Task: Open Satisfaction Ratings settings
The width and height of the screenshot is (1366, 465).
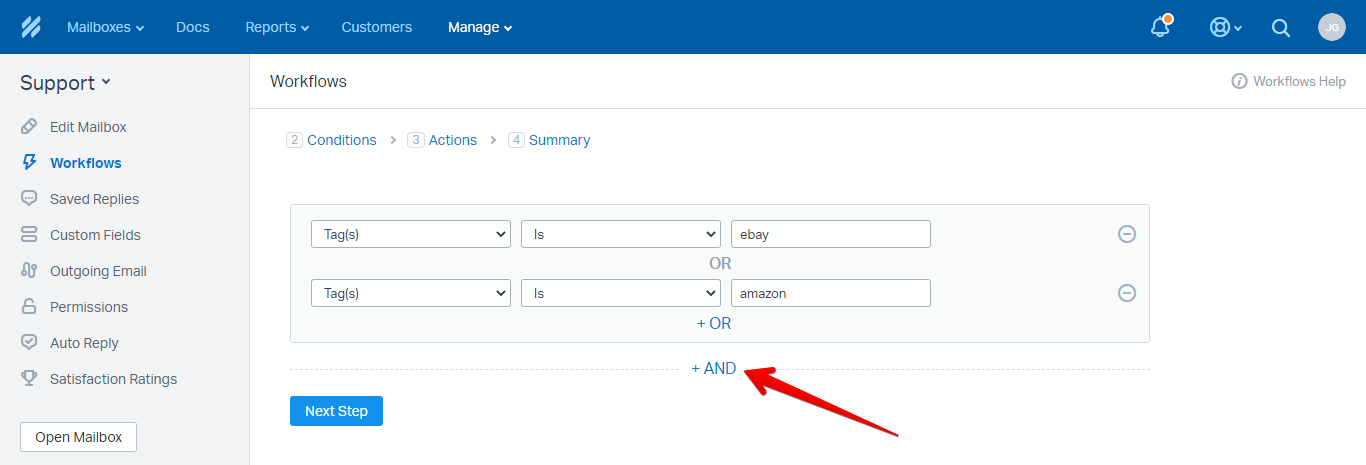Action: pos(113,379)
